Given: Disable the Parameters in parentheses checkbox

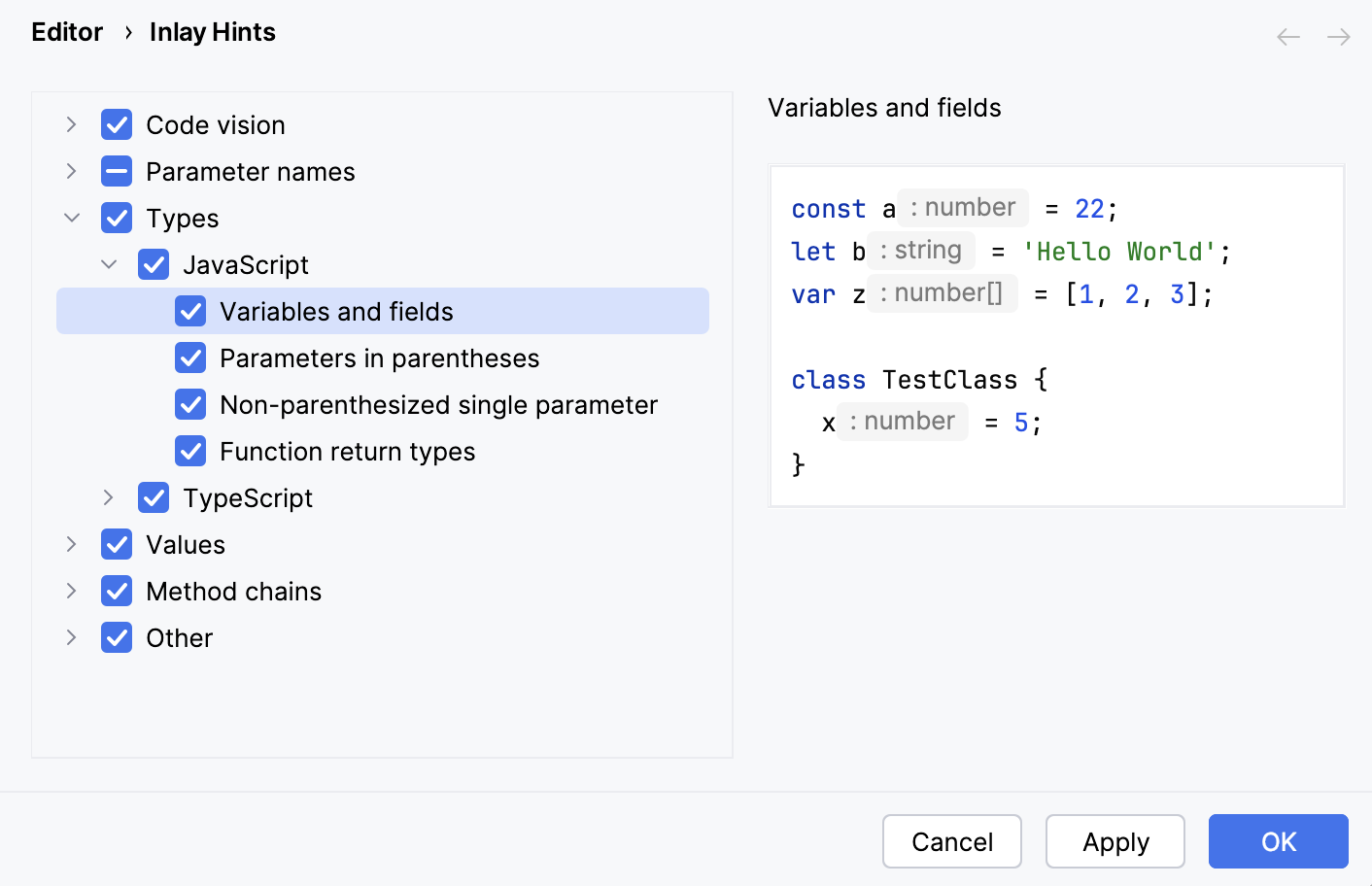Looking at the screenshot, I should (190, 358).
